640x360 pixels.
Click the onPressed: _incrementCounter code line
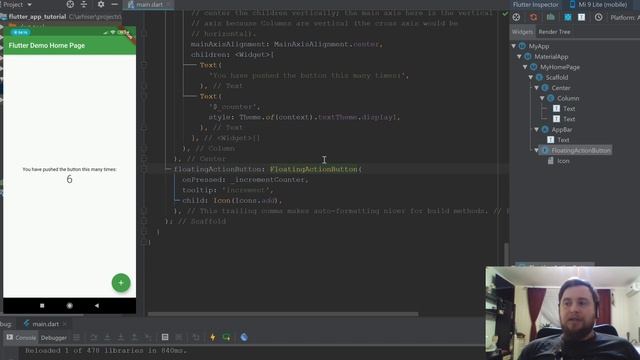(245, 180)
